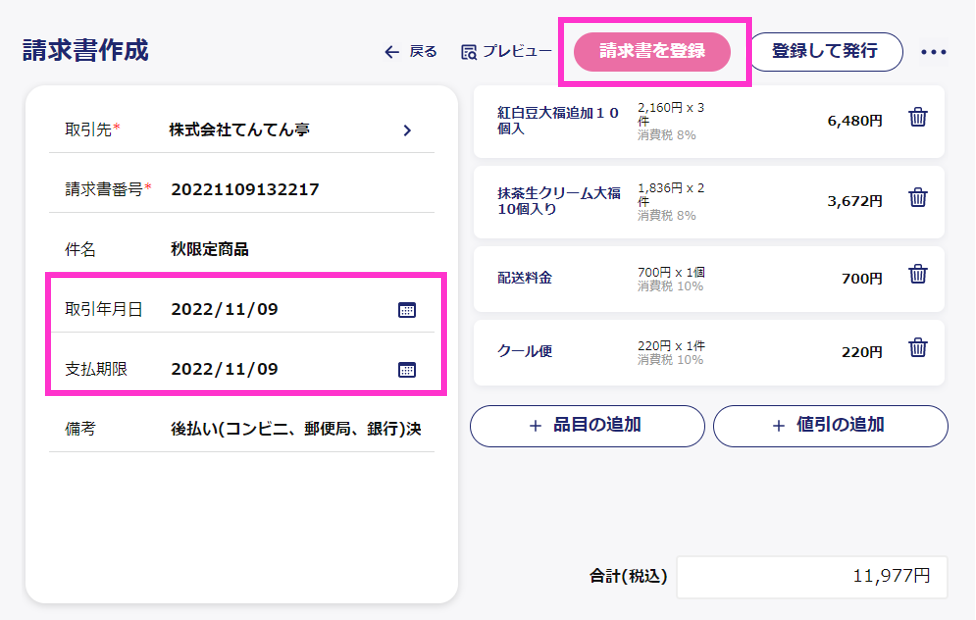Click 請求書を登録 button
976x620 pixels.
pyautogui.click(x=652, y=52)
